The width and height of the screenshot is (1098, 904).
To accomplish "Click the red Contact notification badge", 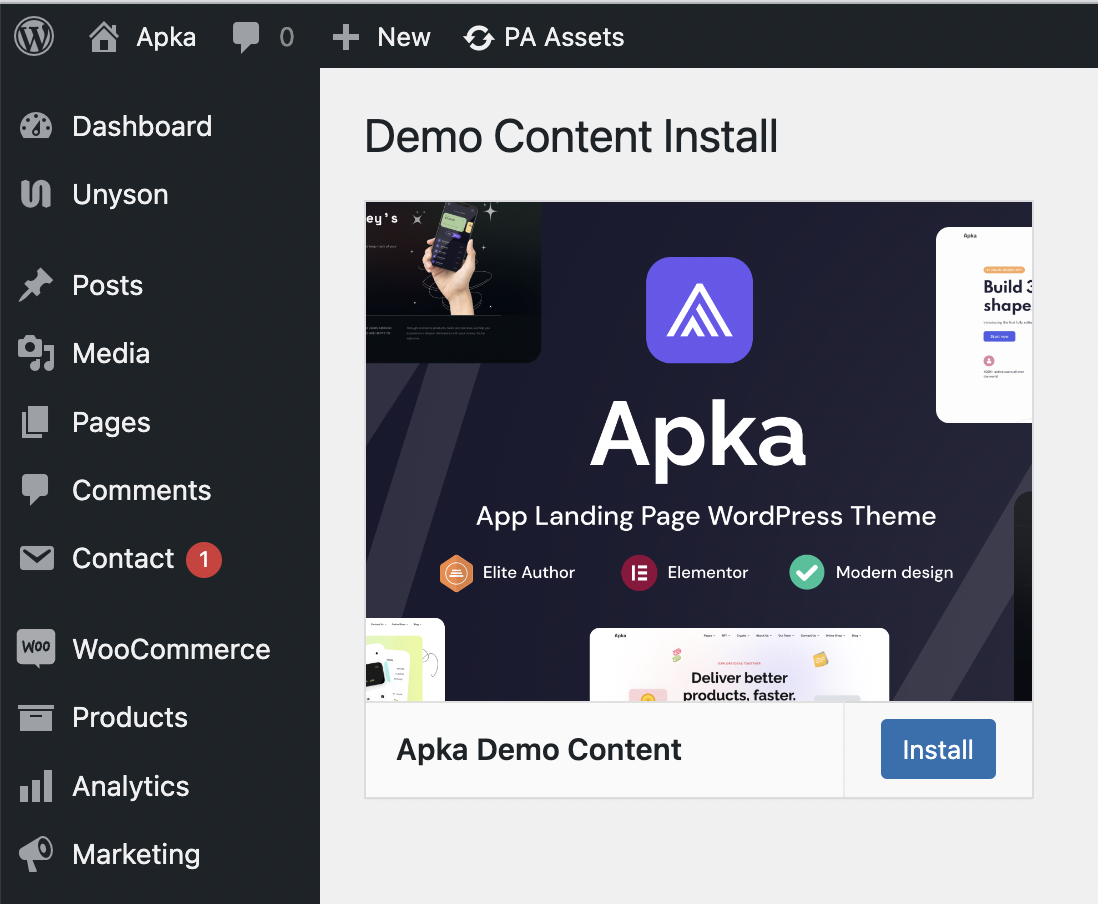I will pyautogui.click(x=204, y=559).
